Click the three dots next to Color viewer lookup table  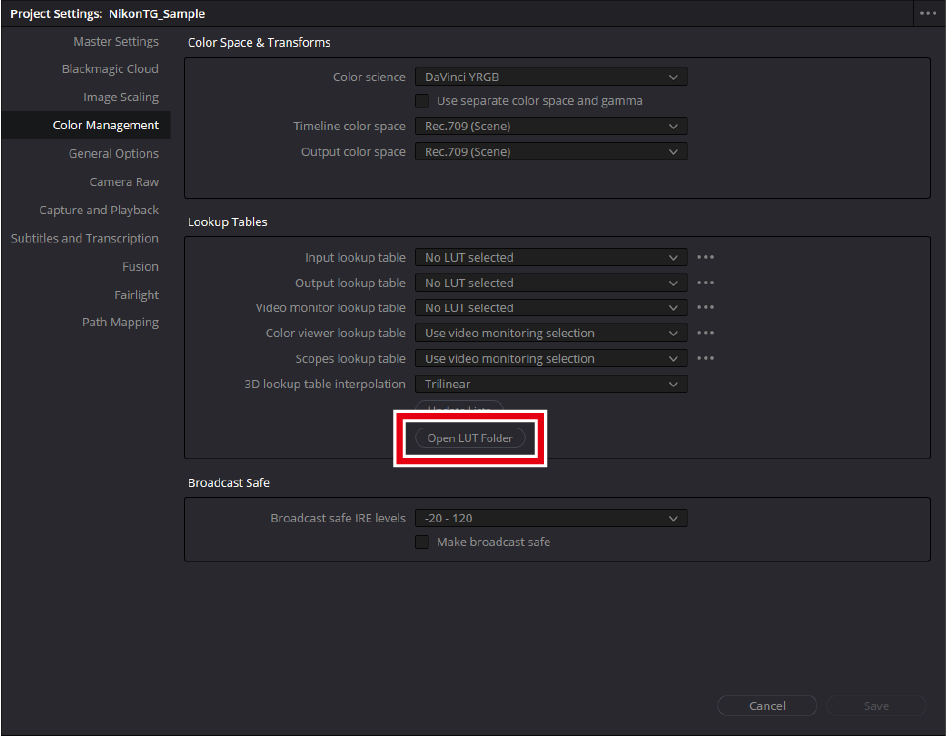click(706, 333)
